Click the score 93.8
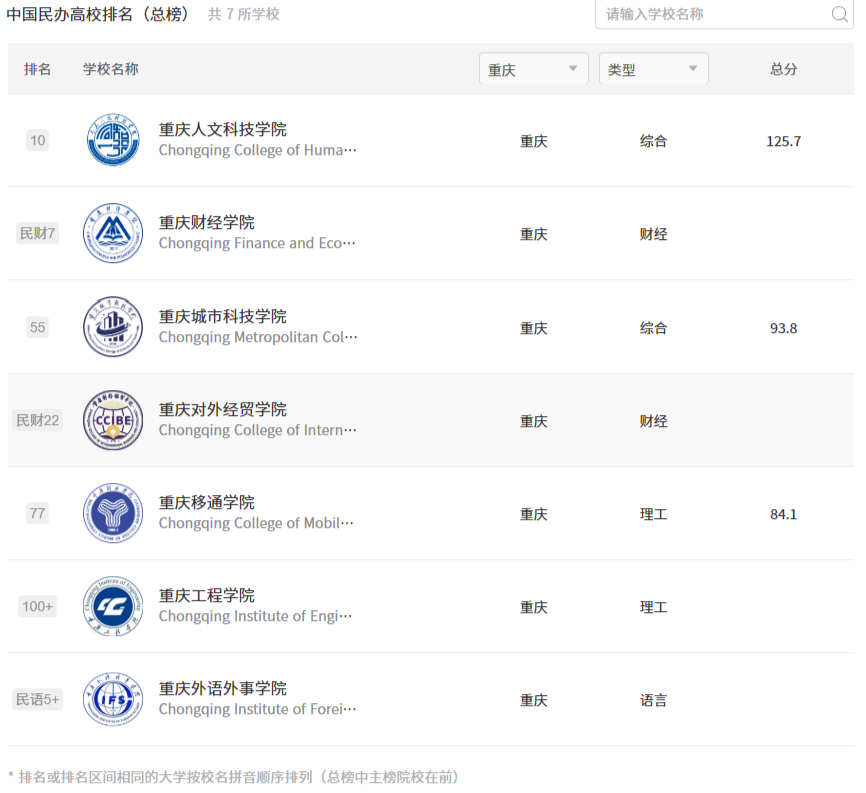Viewport: 866px width, 793px height. click(x=783, y=328)
